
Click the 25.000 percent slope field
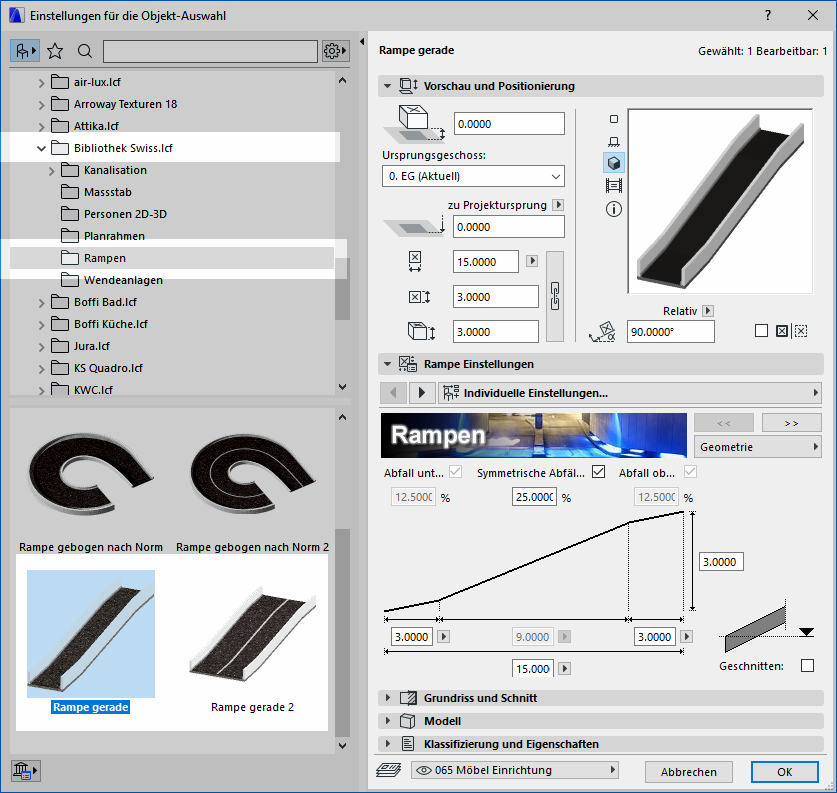click(534, 497)
